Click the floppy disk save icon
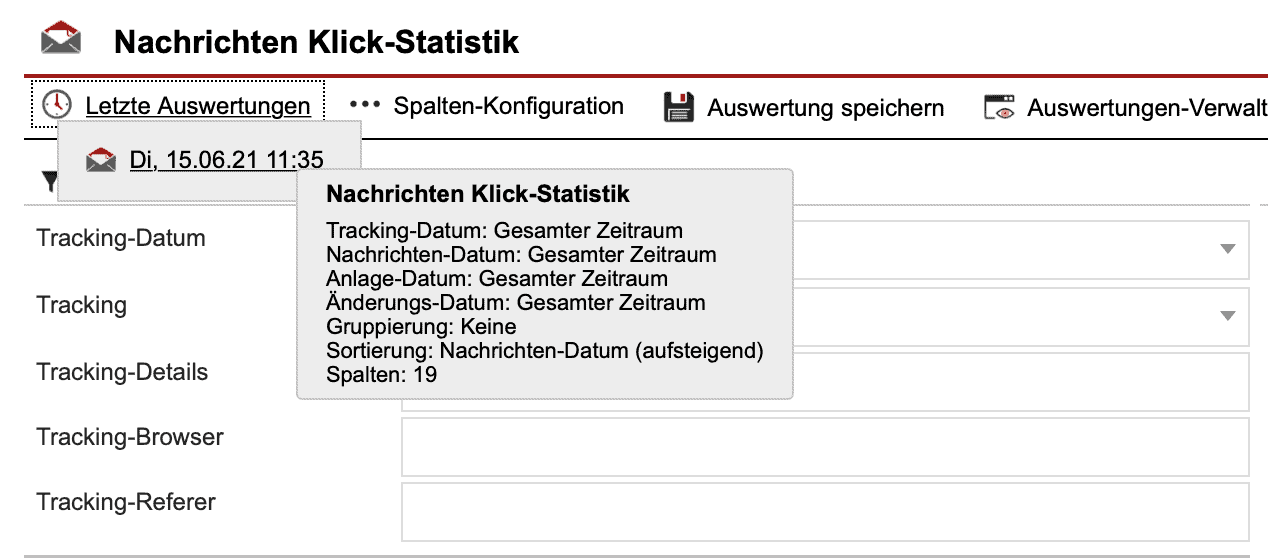Image resolution: width=1268 pixels, height=558 pixels. 679,107
